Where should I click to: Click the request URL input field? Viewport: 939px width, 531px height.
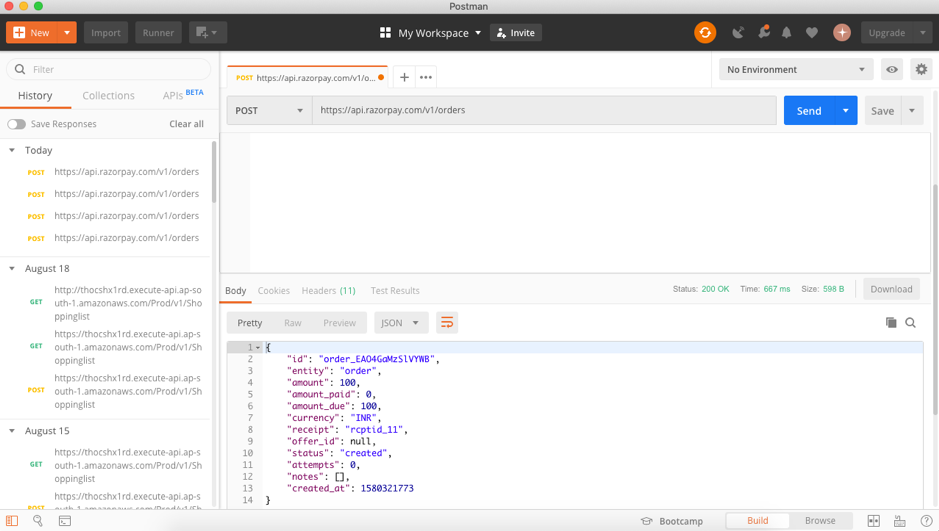pyautogui.click(x=543, y=110)
